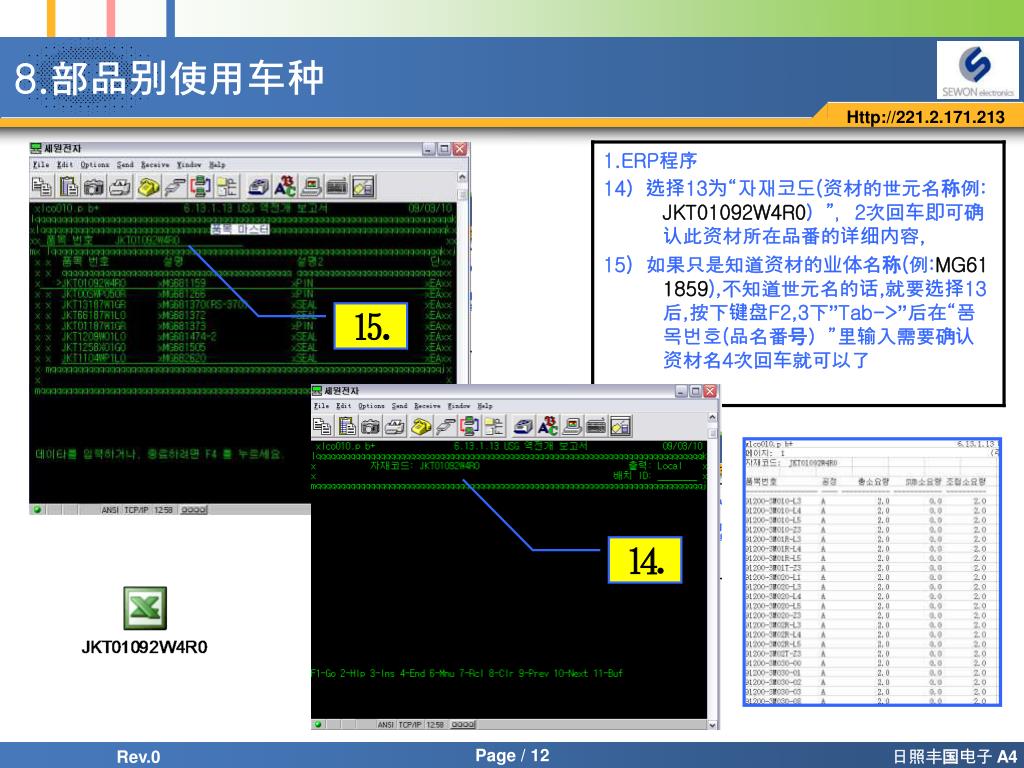1024x768 pixels.
Task: Click scroll-up arrow in front terminal window
Action: (x=712, y=417)
